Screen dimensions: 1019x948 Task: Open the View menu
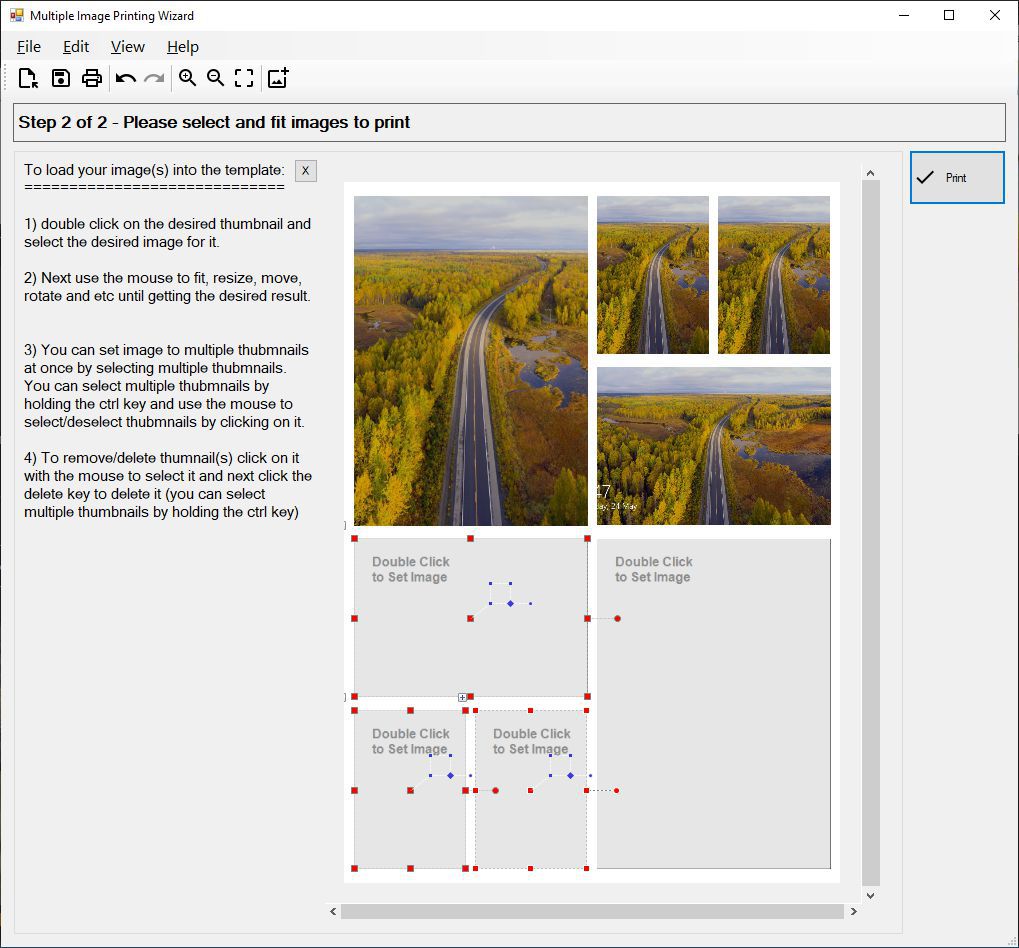pyautogui.click(x=127, y=46)
